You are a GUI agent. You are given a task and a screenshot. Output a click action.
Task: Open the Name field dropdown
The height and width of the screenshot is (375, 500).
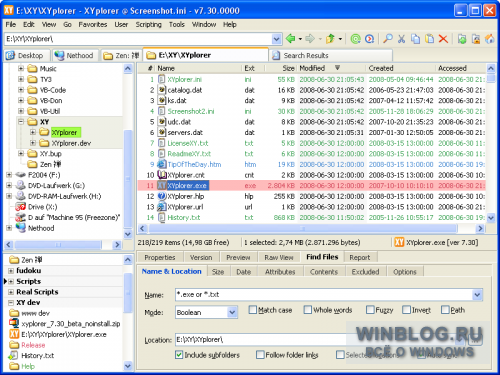tap(477, 295)
